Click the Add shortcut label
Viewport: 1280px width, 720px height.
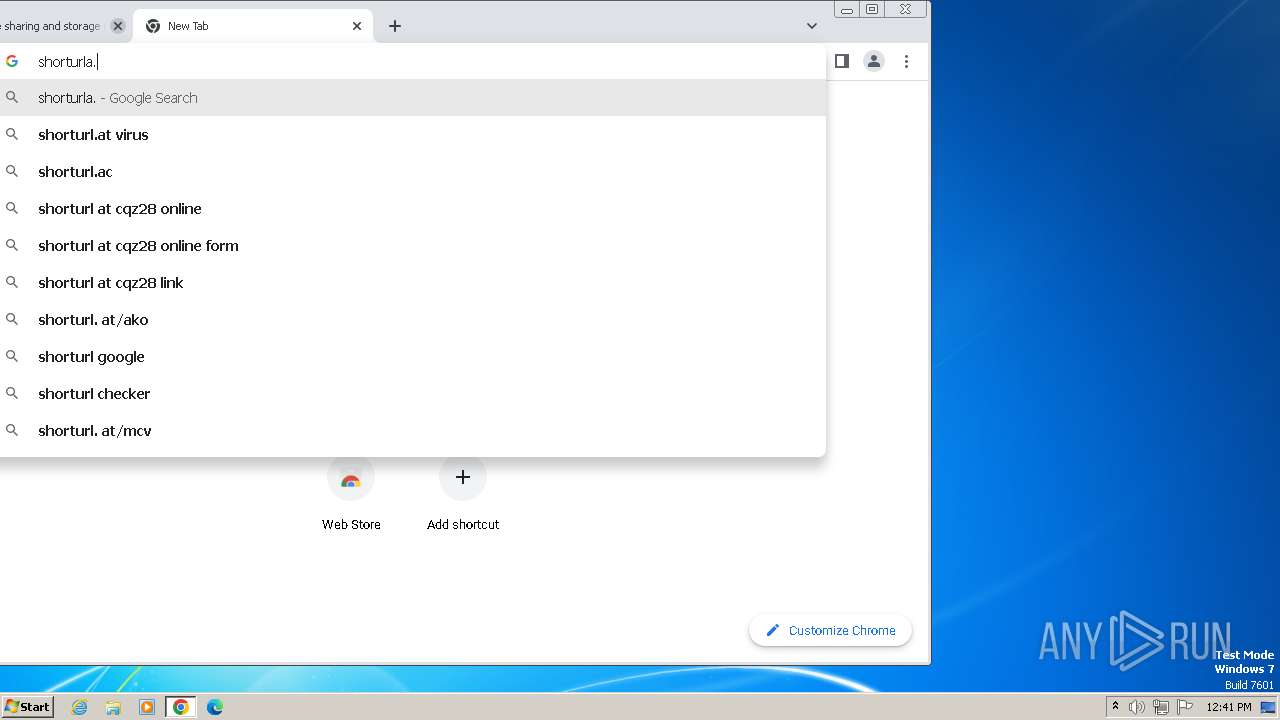pyautogui.click(x=463, y=524)
